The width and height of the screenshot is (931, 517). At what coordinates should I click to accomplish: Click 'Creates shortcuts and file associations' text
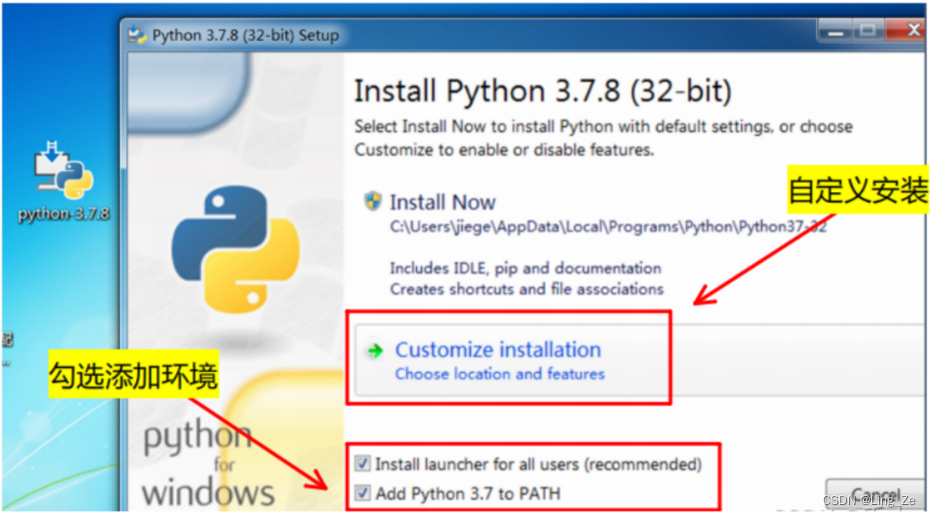click(527, 289)
